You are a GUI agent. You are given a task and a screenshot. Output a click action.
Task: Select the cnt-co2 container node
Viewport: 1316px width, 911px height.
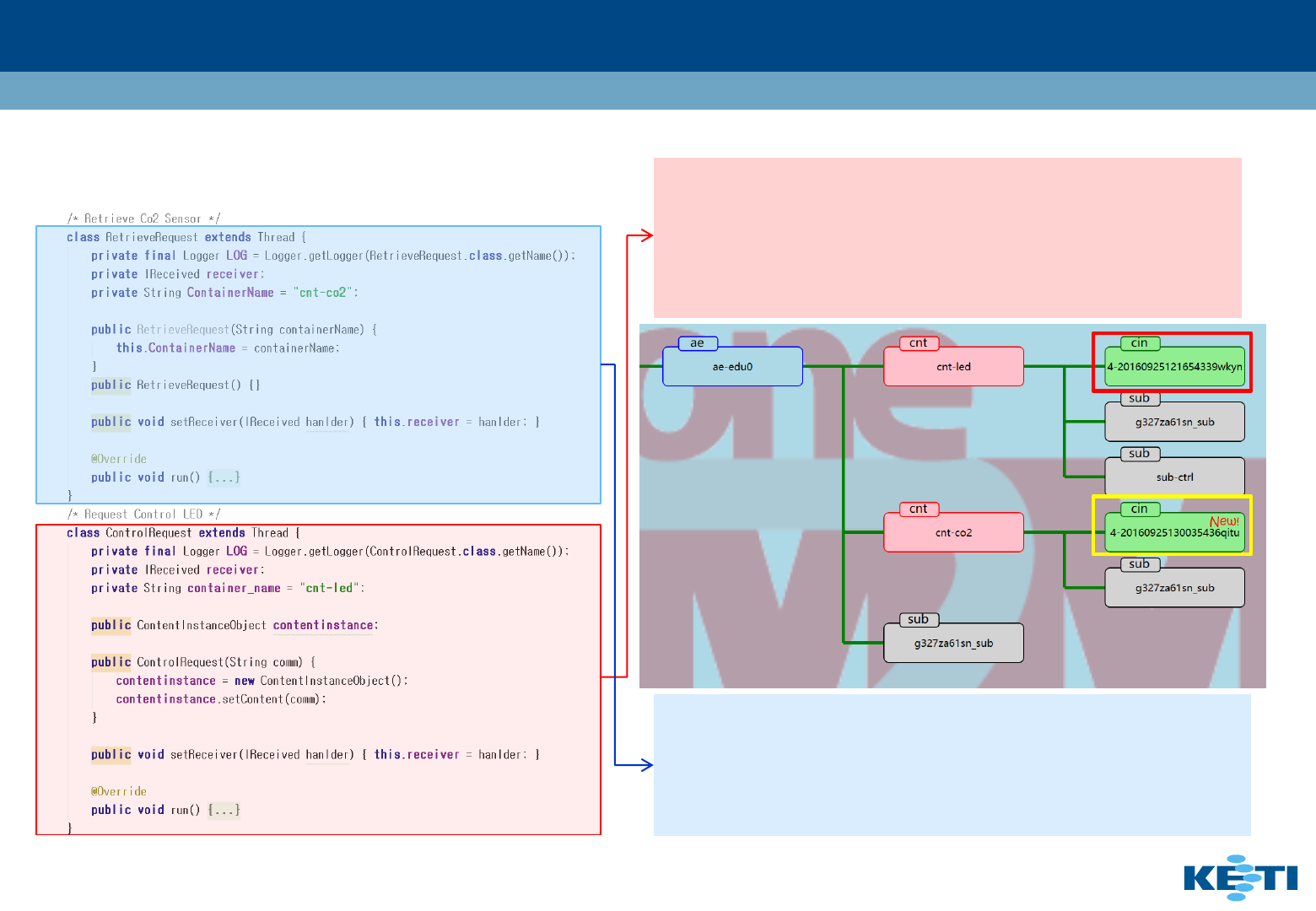[953, 532]
